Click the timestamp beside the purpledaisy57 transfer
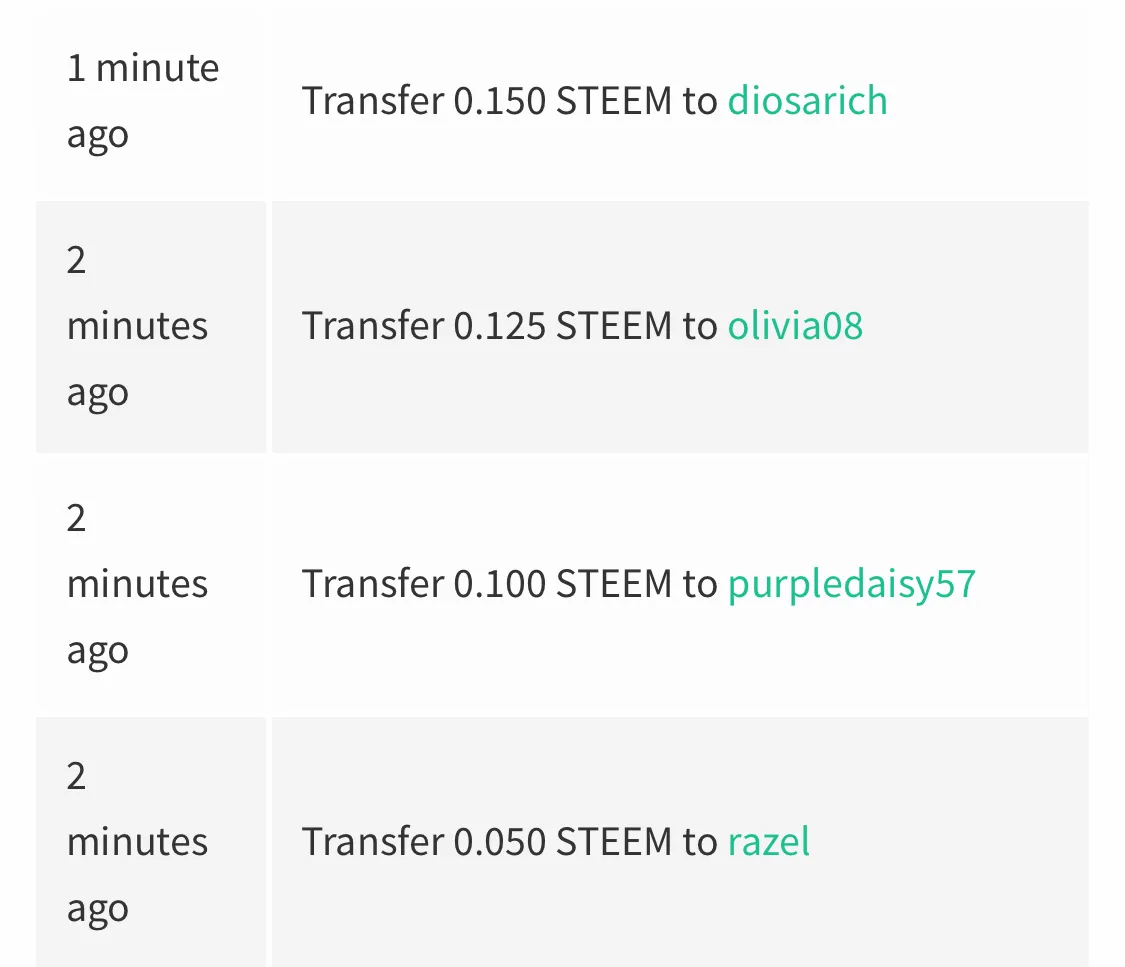This screenshot has height=967, width=1125. (137, 585)
